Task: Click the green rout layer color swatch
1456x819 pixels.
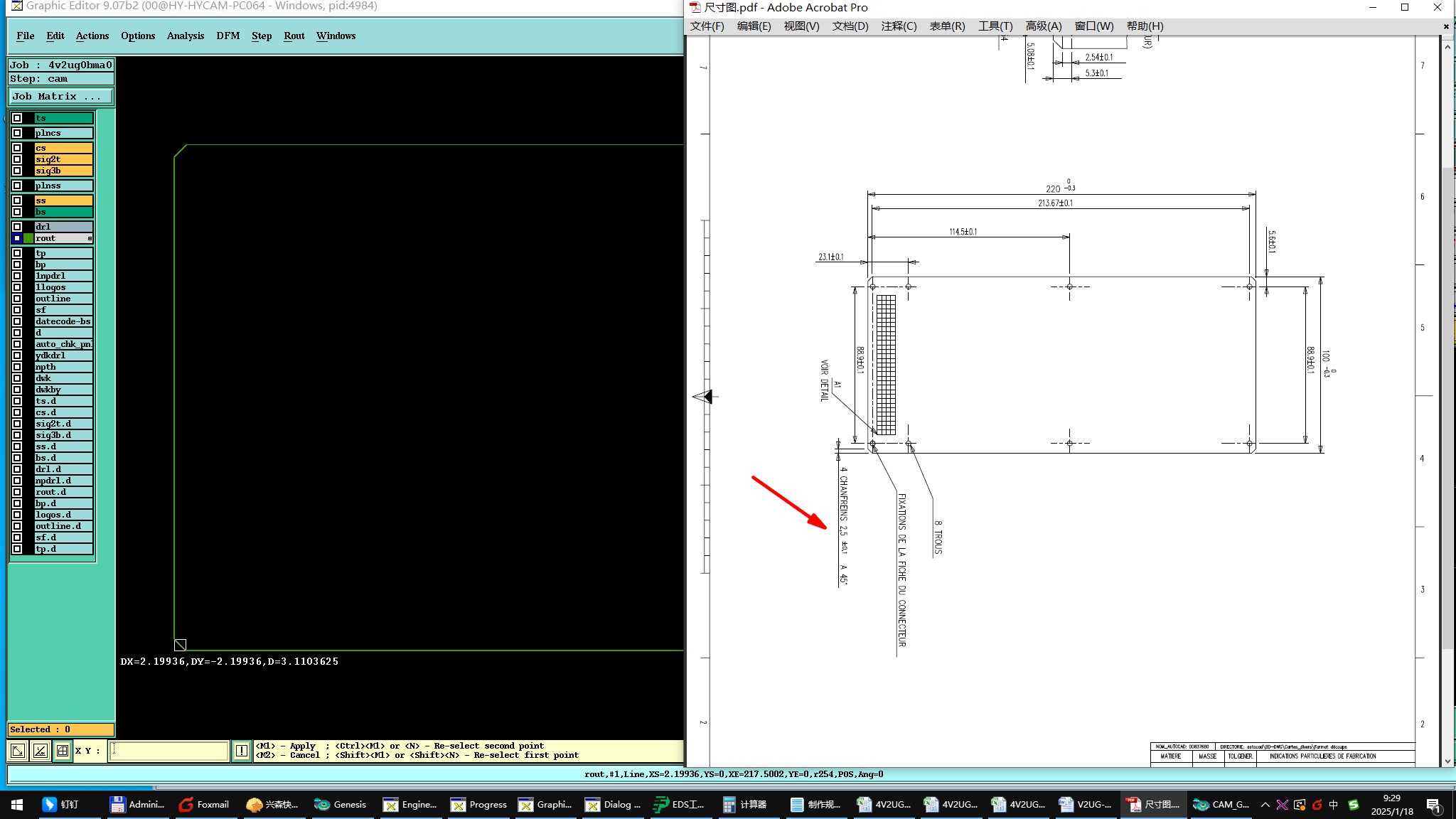Action: (28, 238)
